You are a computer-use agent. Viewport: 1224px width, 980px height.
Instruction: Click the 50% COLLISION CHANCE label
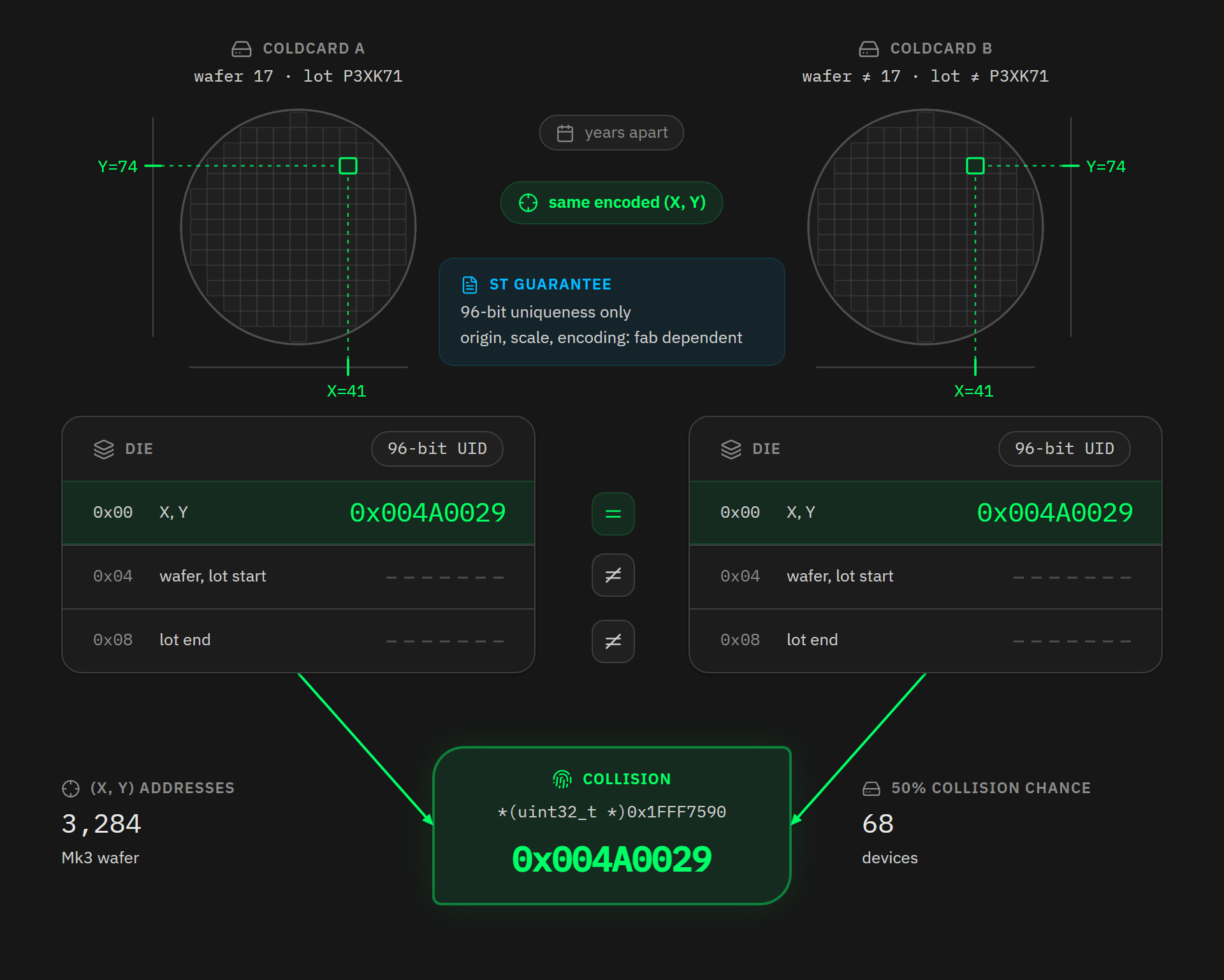coord(991,788)
